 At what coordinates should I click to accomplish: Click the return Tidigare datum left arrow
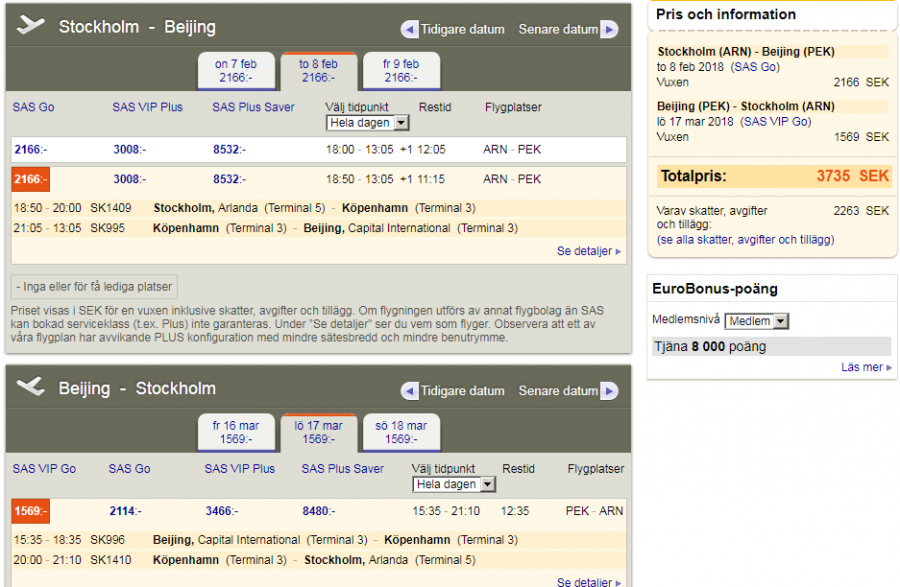409,391
